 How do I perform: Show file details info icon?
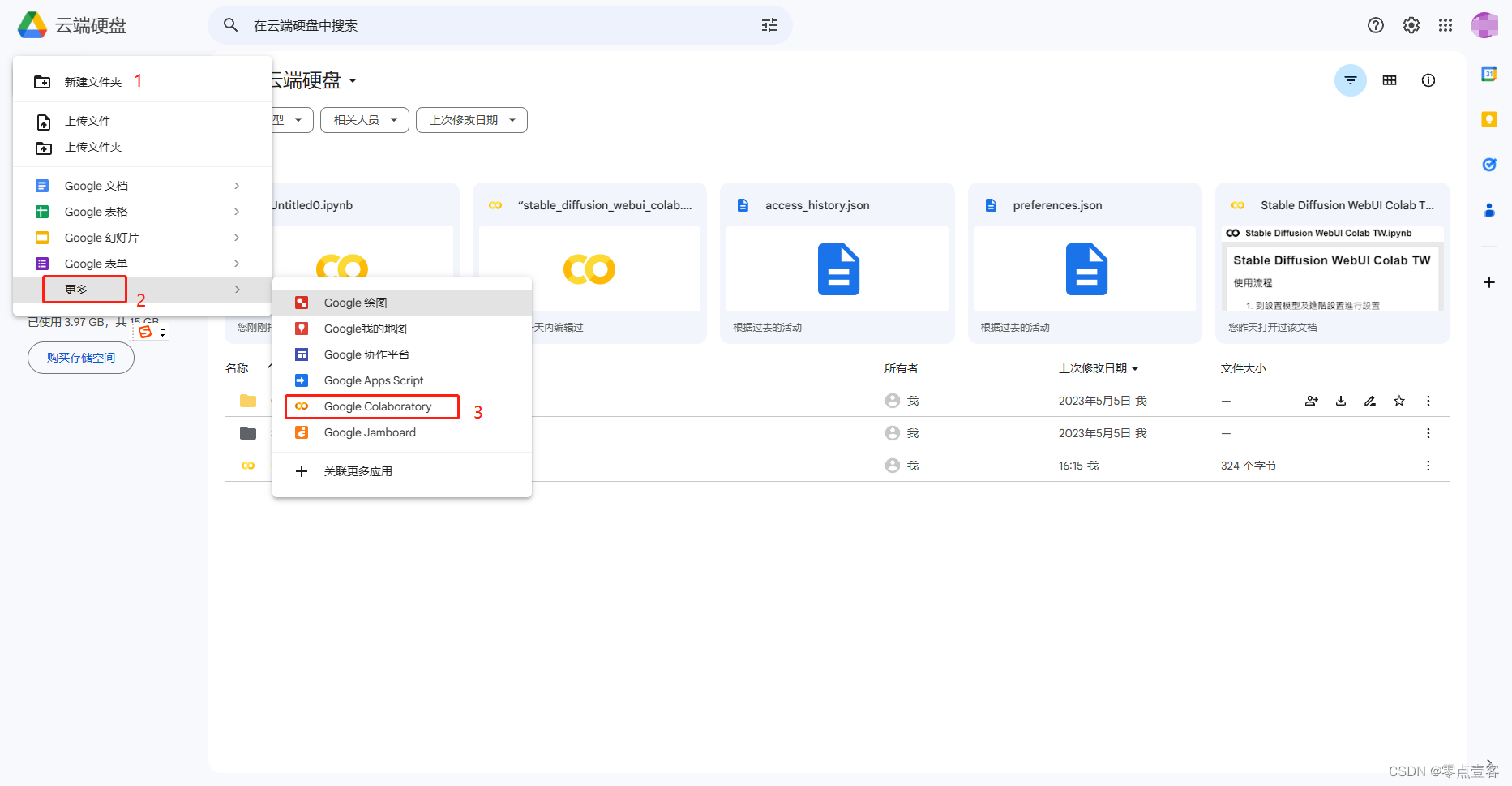click(x=1428, y=80)
